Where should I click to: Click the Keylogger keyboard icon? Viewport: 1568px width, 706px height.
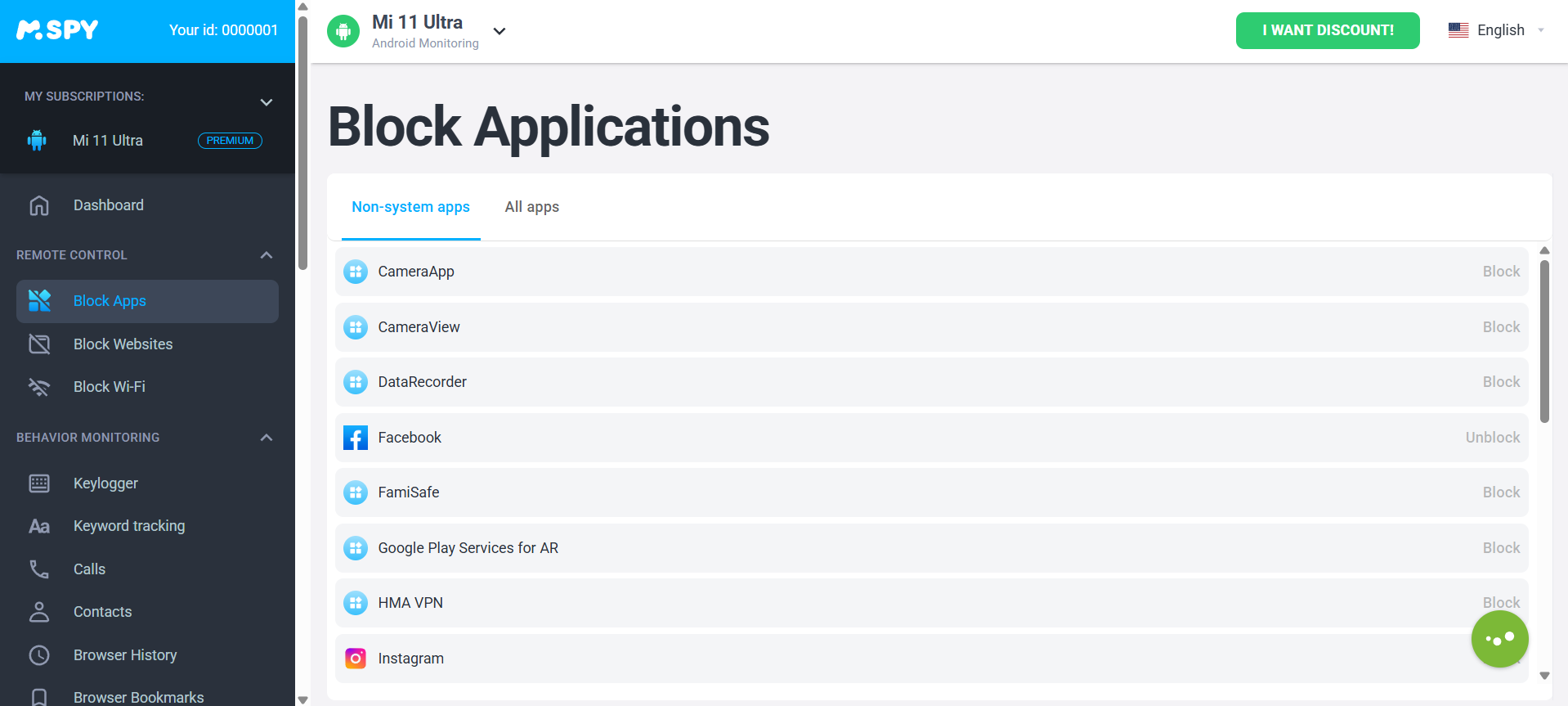click(39, 483)
